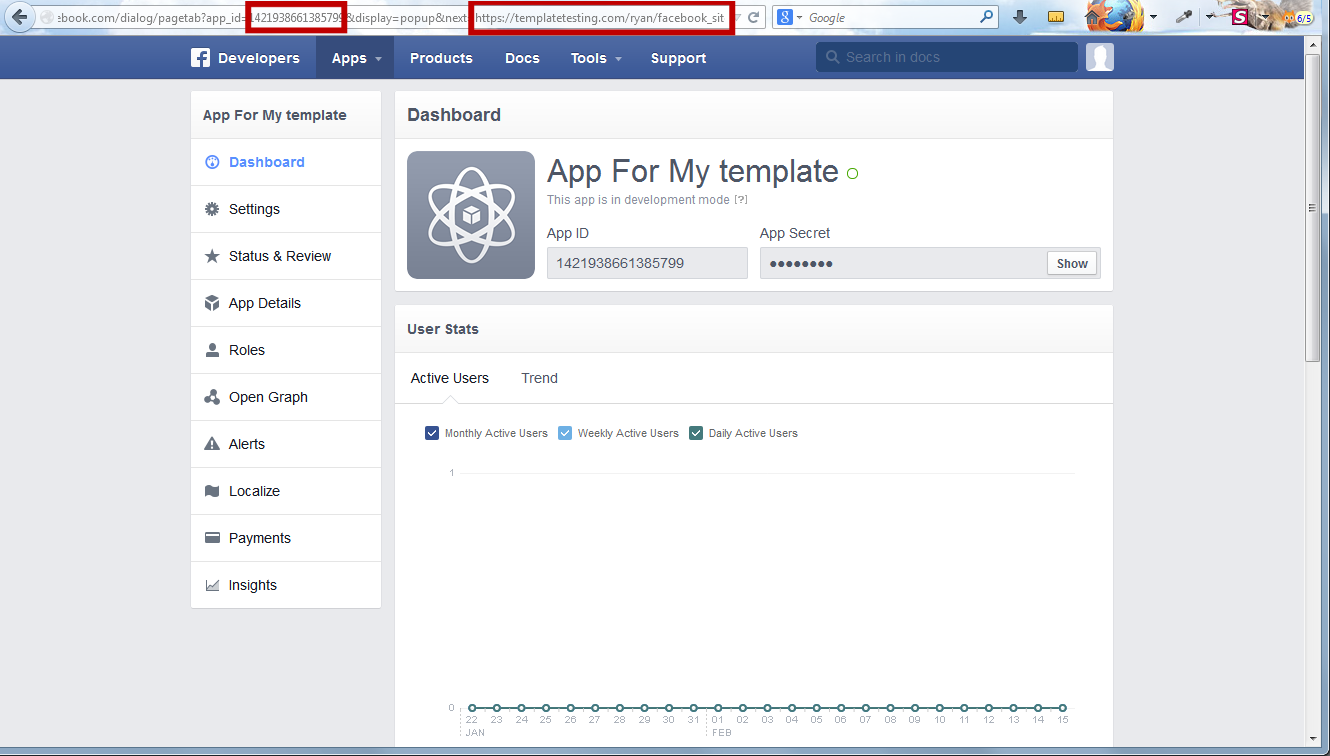Show the App Secret
This screenshot has height=756, width=1330.
[x=1072, y=263]
